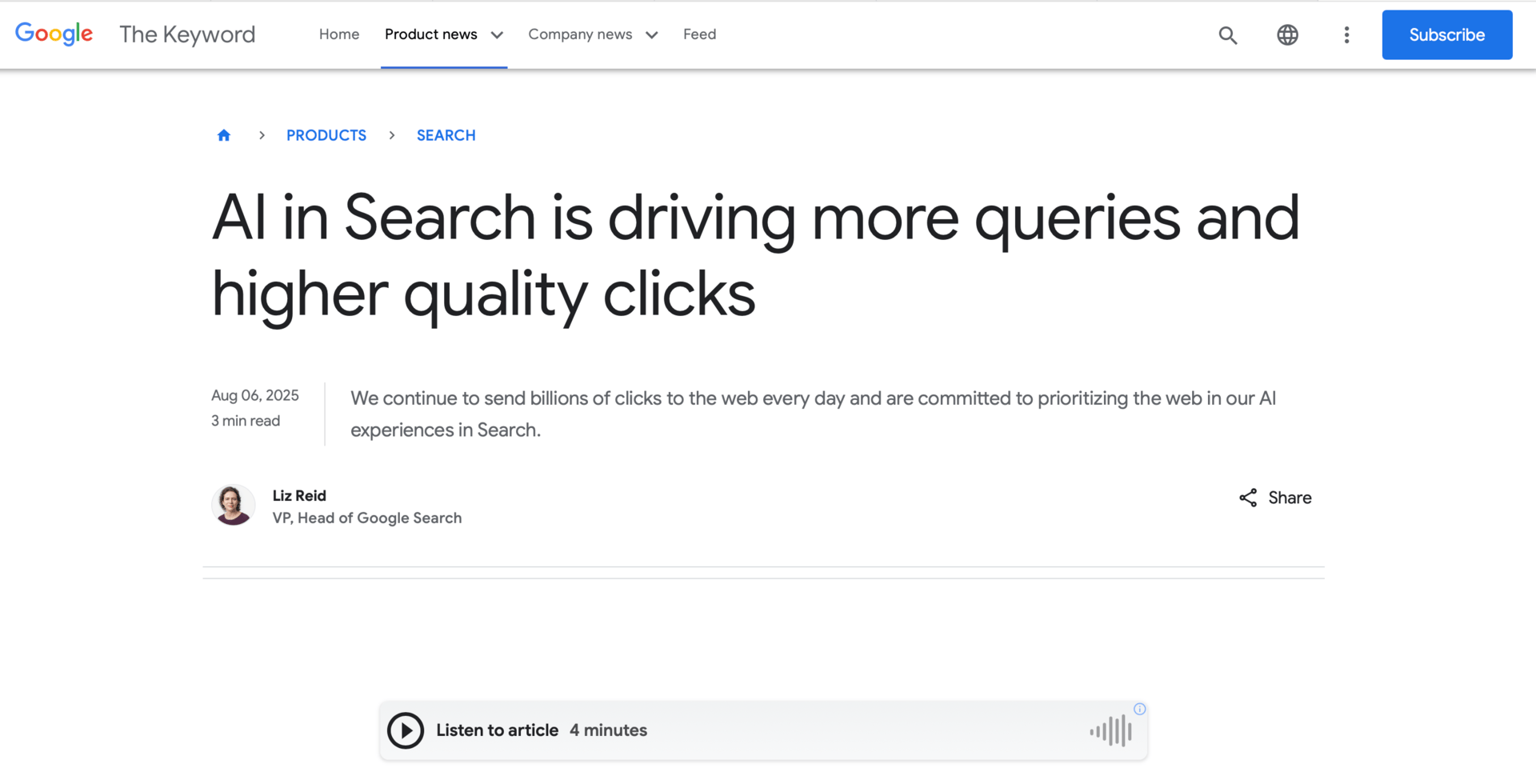Screen dimensions: 1536x784
Task: Open language selector globe icon
Action: pyautogui.click(x=1287, y=35)
